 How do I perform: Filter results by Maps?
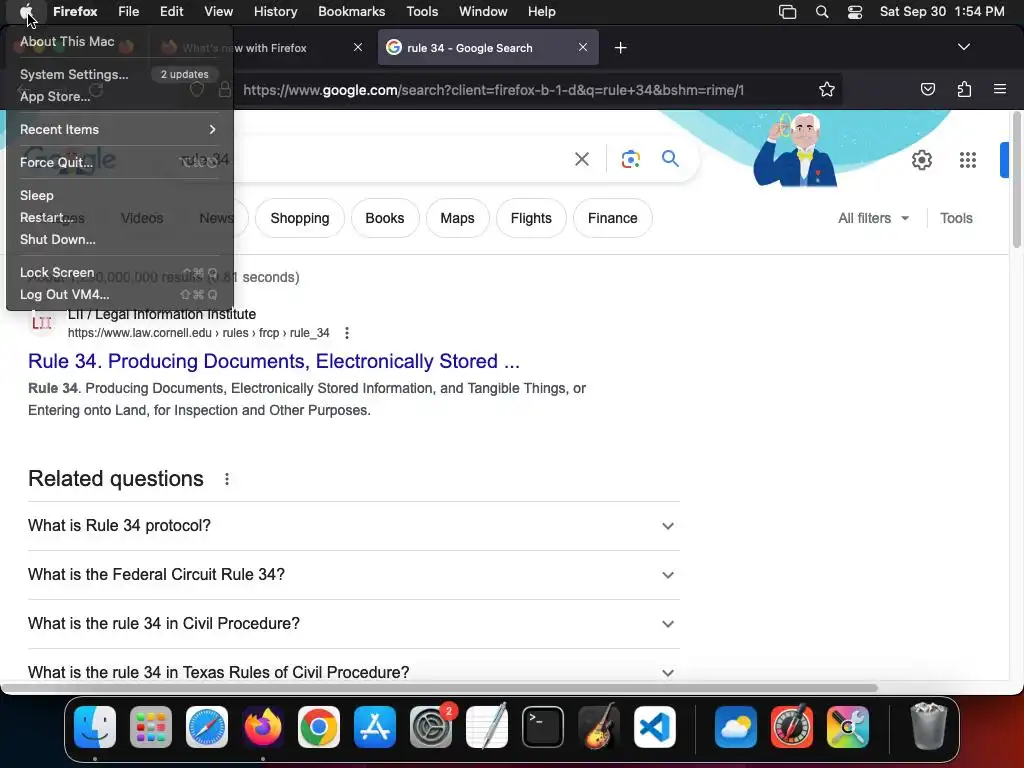tap(457, 218)
